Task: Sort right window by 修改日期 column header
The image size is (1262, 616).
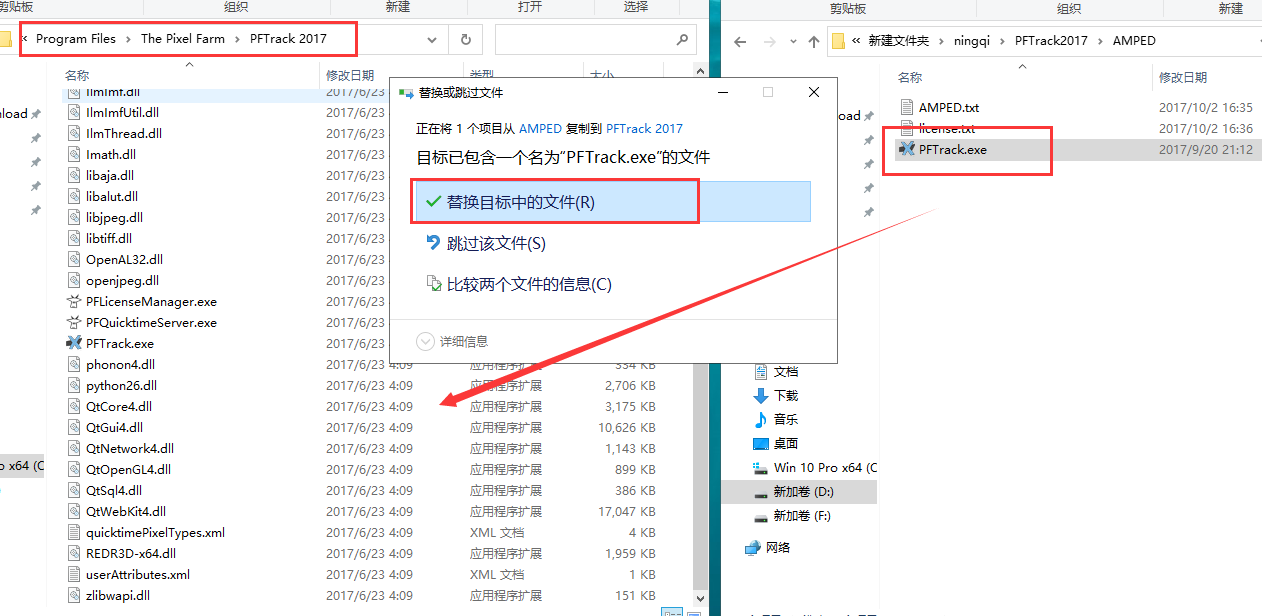Action: point(1183,77)
